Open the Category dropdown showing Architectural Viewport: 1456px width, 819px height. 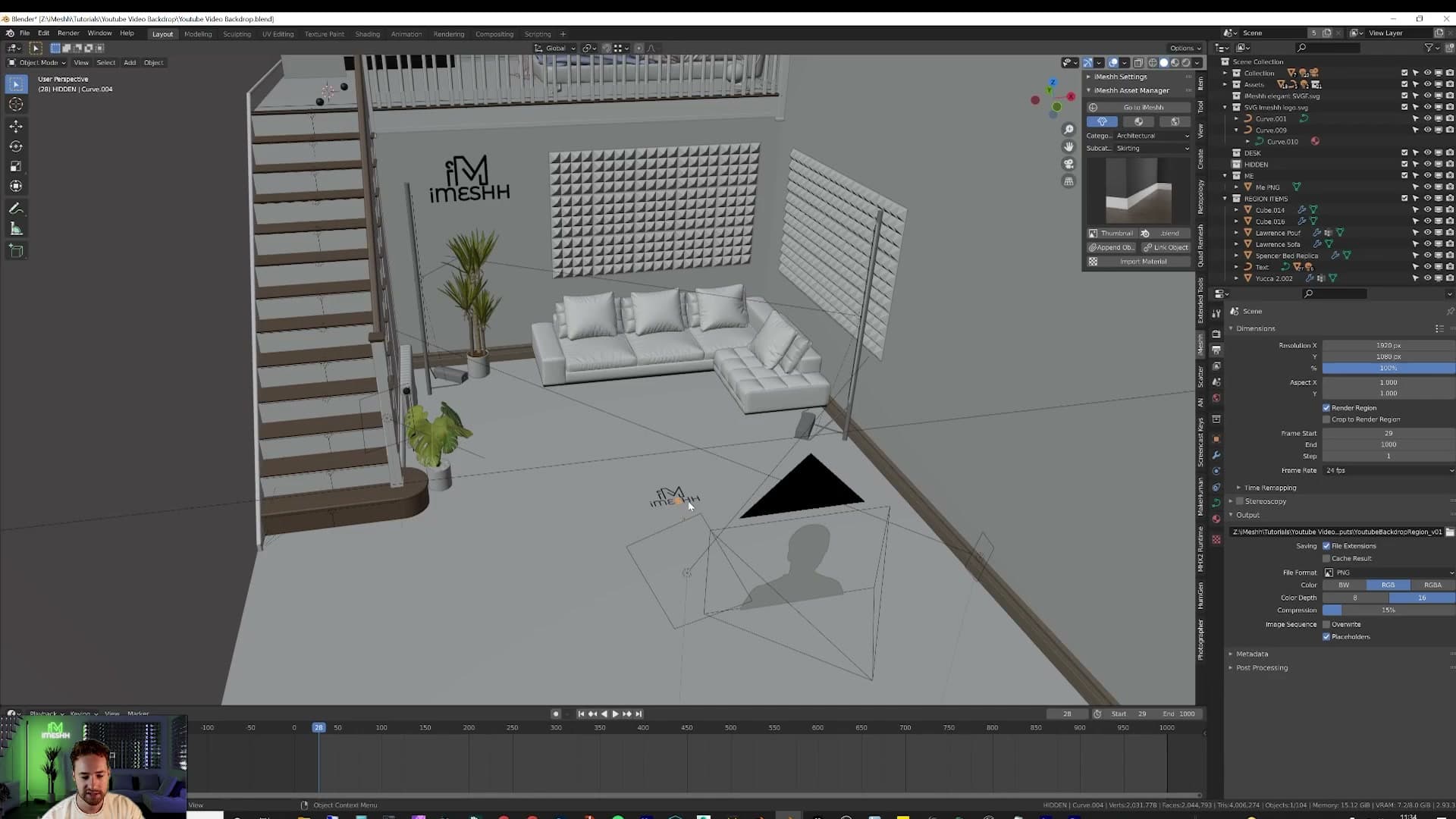(x=1152, y=136)
